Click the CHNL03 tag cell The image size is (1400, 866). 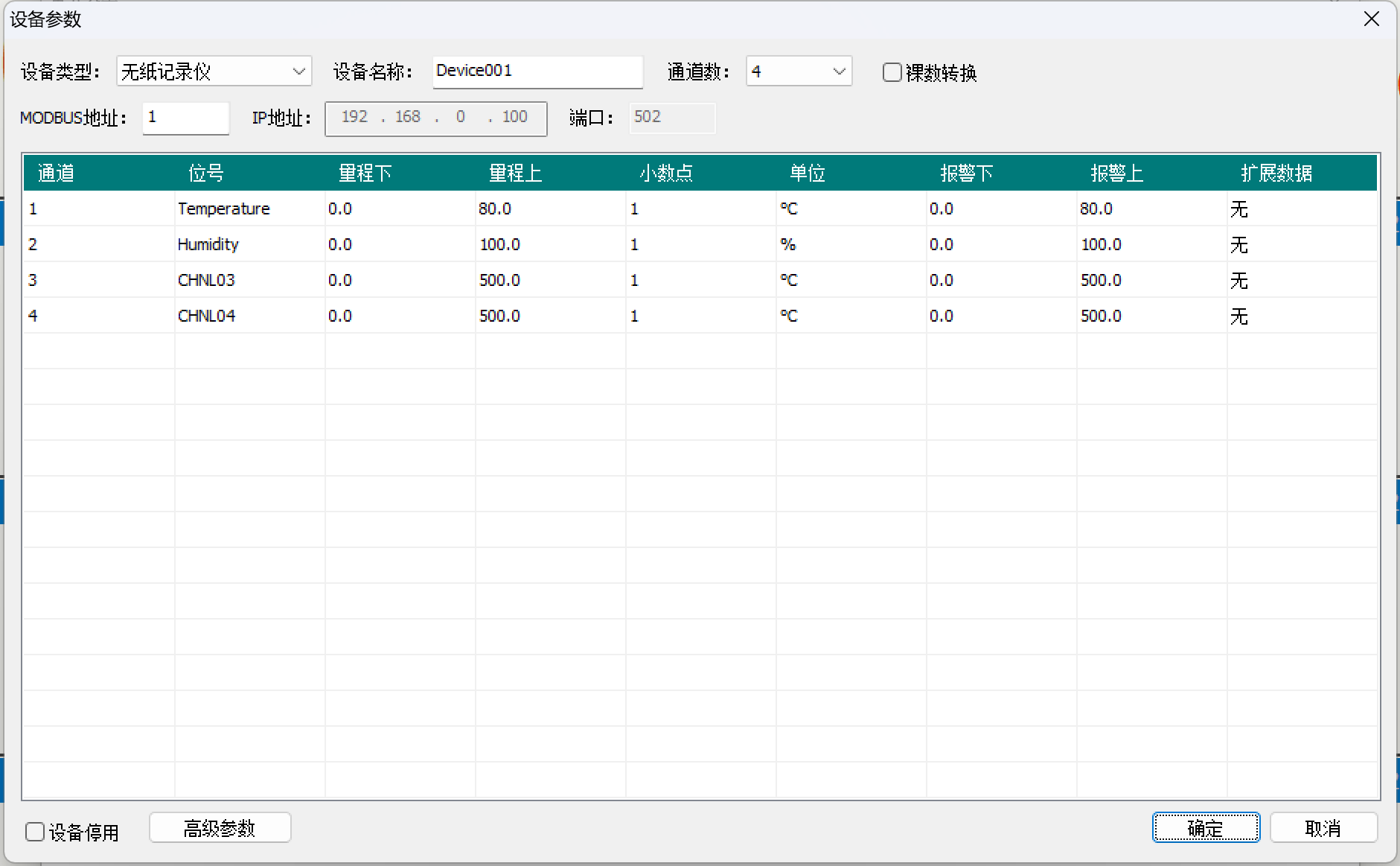pyautogui.click(x=206, y=281)
